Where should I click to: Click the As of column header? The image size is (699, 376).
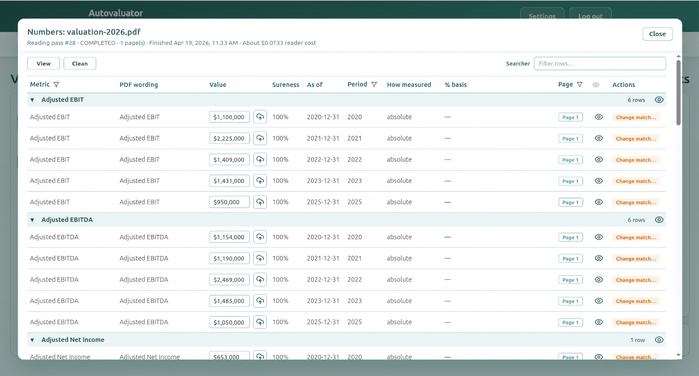314,84
